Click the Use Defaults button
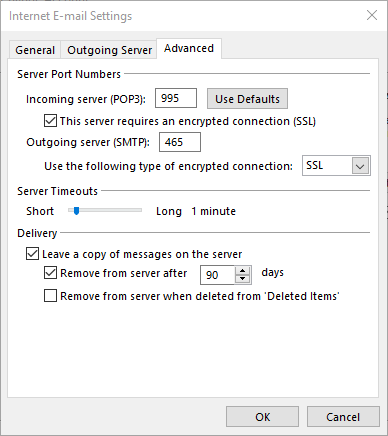The height and width of the screenshot is (436, 388). (x=247, y=99)
